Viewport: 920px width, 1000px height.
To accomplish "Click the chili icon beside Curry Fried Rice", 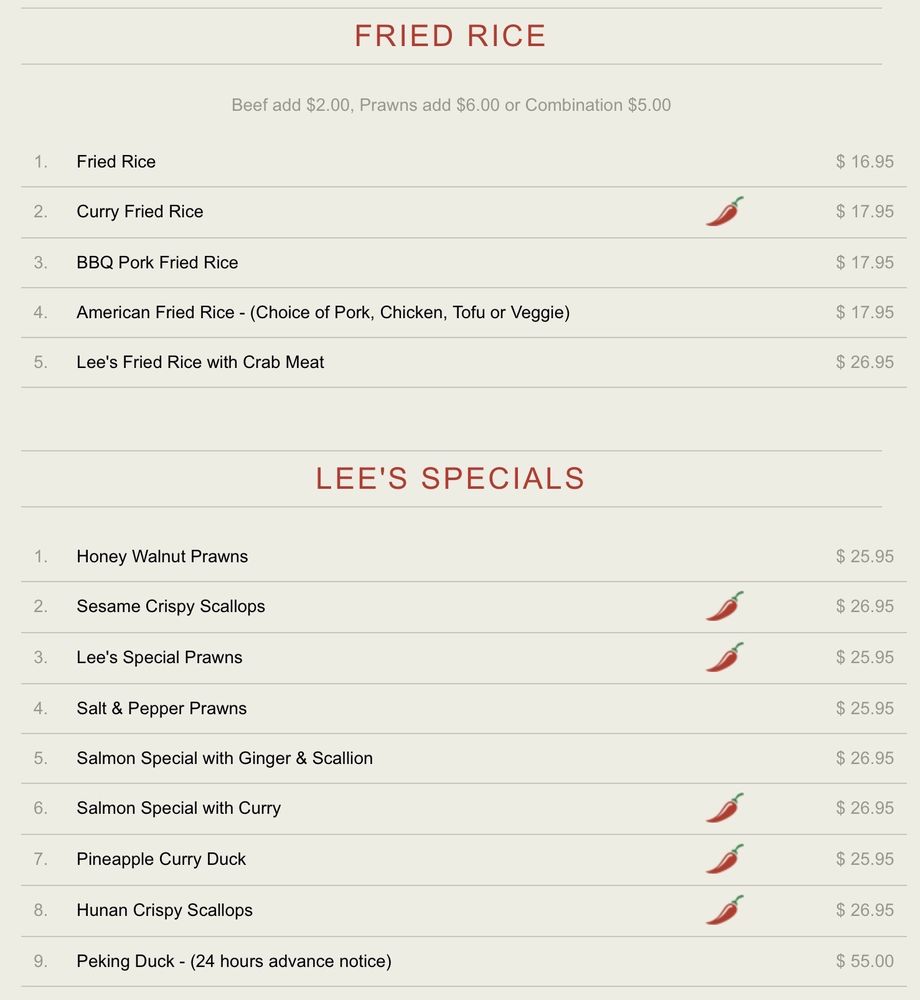I will [724, 212].
